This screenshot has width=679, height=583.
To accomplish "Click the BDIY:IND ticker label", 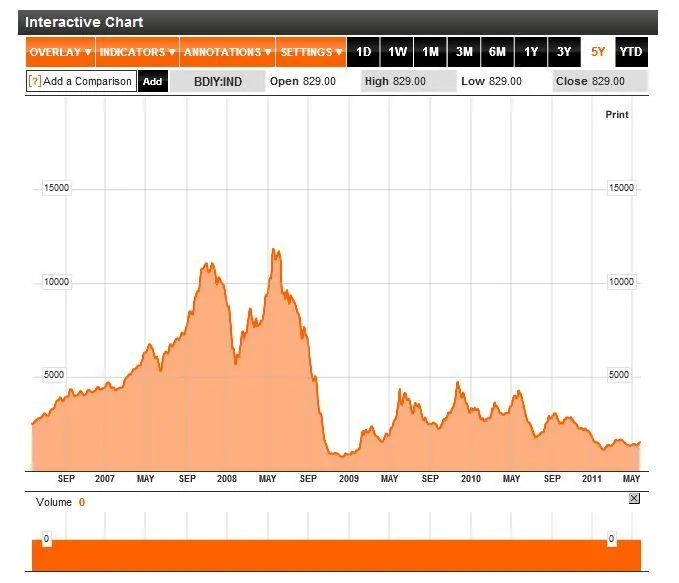I will [x=218, y=82].
